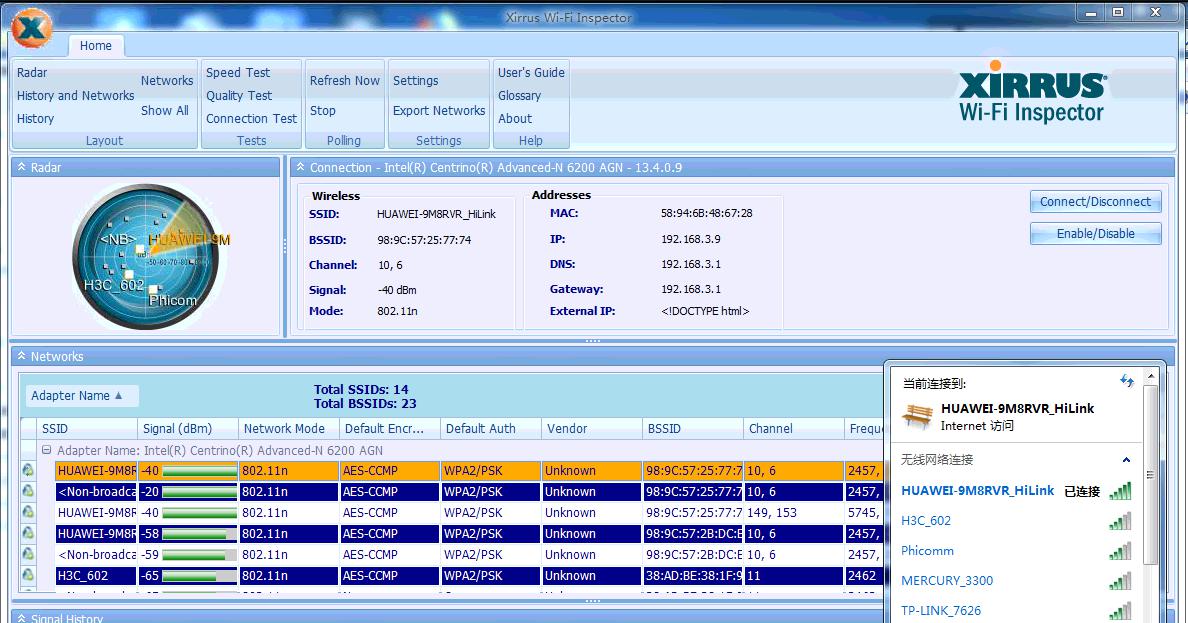Collapse the Adapter Name group in the networks table

pyautogui.click(x=46, y=449)
